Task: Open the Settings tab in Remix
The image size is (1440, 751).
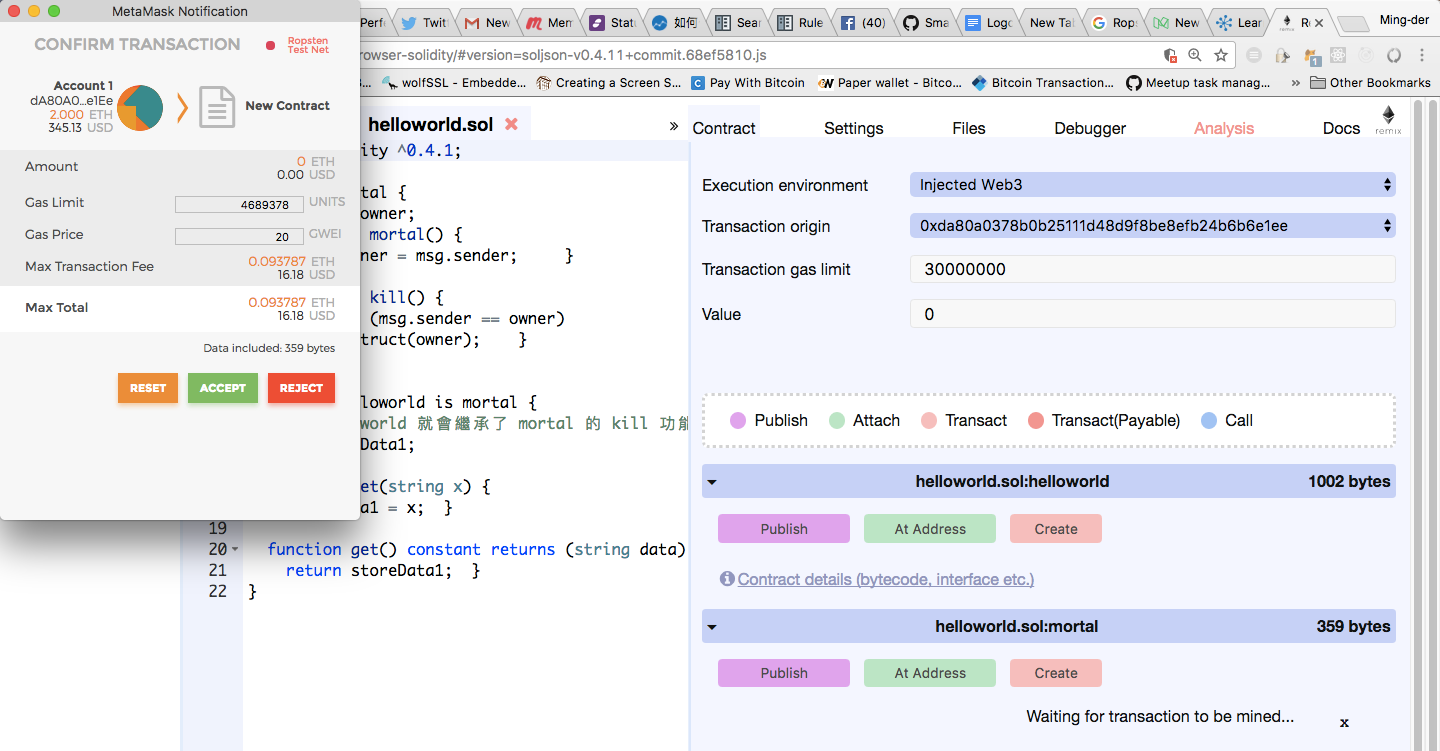Action: coord(853,128)
